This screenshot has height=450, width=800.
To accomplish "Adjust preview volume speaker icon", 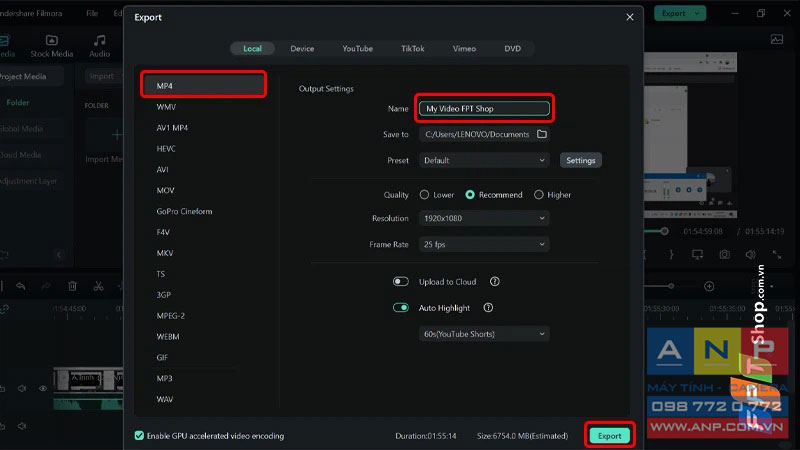I will (750, 254).
